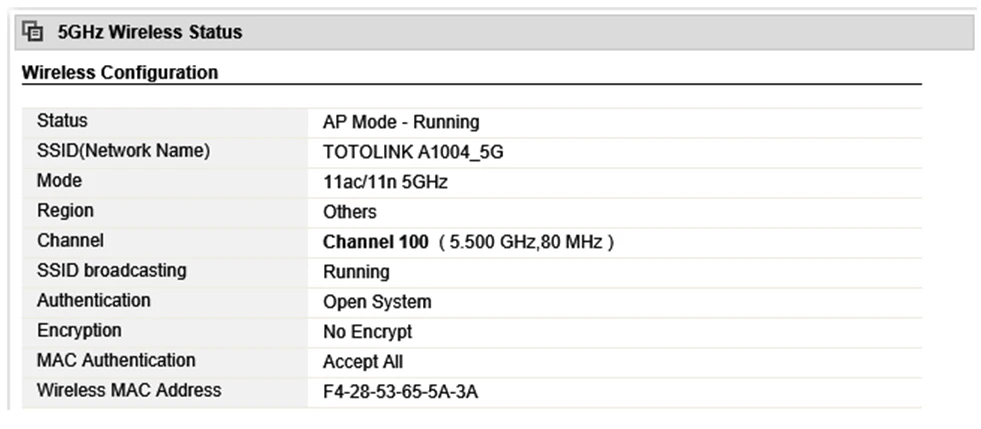Image resolution: width=981 pixels, height=429 pixels.
Task: Click the 11ac/11n 5GHz mode value
Action: click(385, 182)
